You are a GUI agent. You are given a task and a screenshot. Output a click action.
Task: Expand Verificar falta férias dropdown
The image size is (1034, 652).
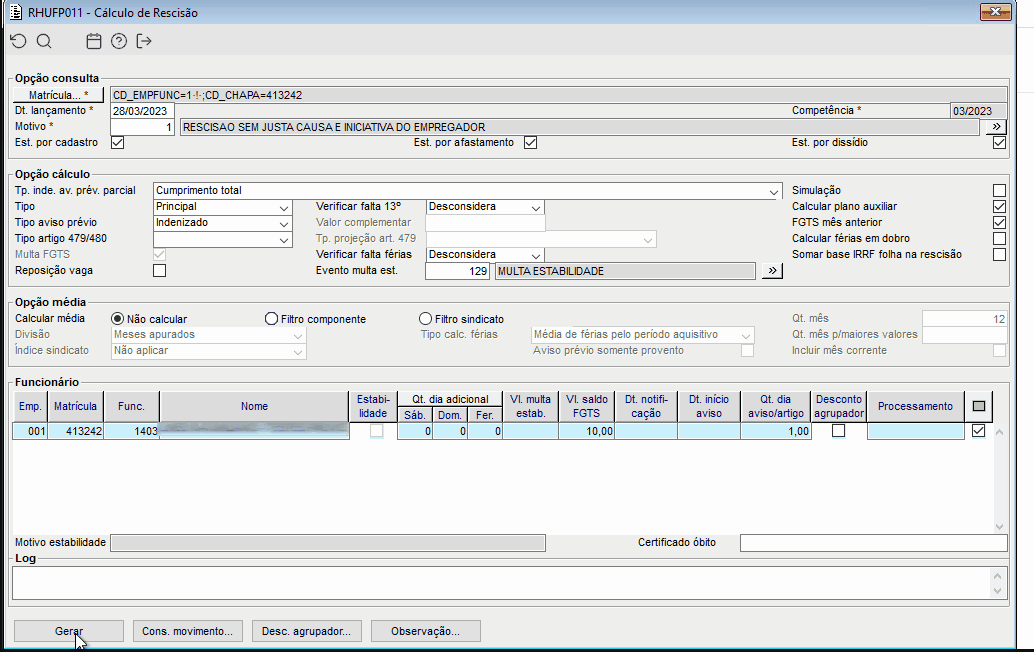tap(536, 255)
